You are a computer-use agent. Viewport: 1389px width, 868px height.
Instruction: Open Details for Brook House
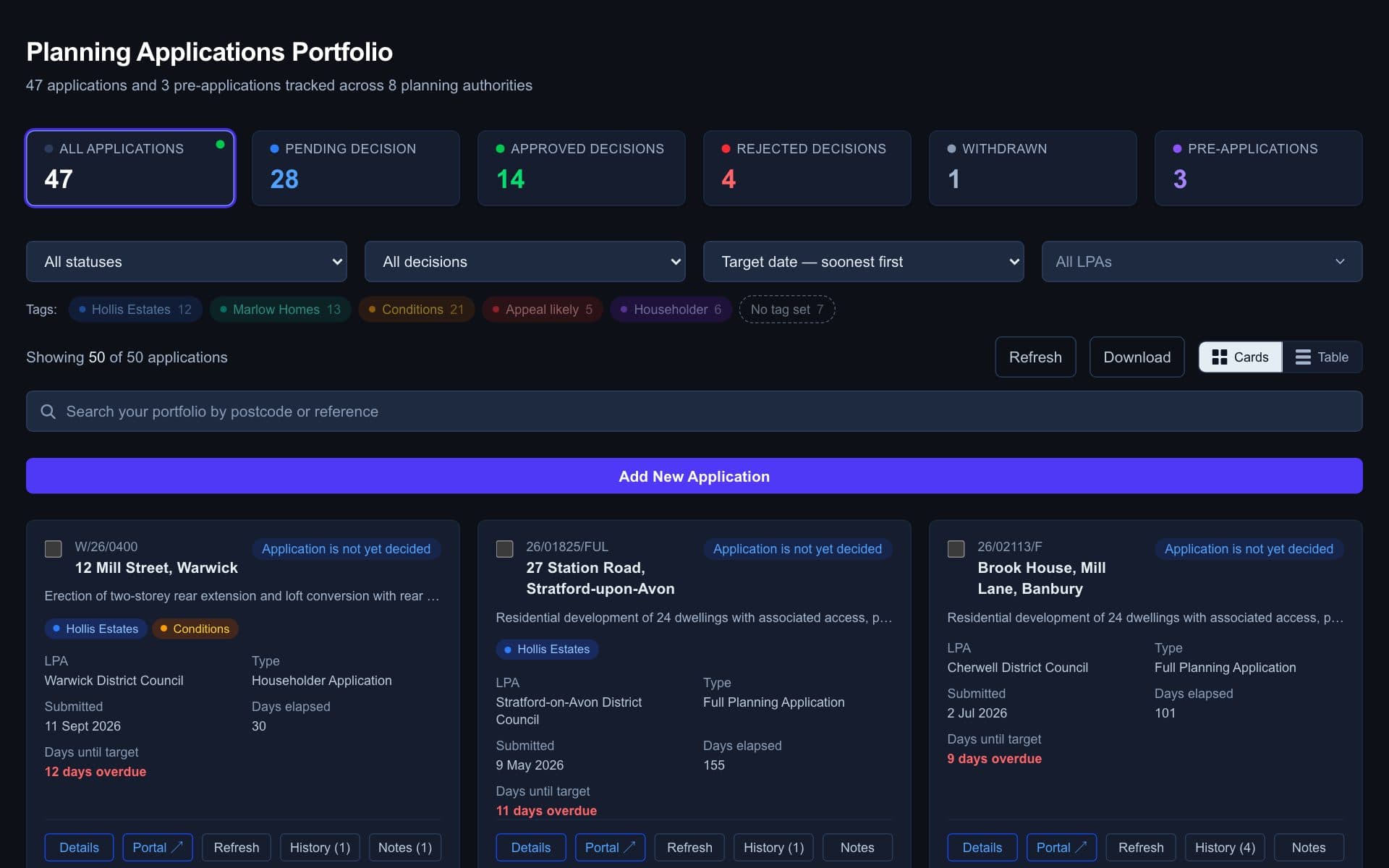click(x=982, y=848)
